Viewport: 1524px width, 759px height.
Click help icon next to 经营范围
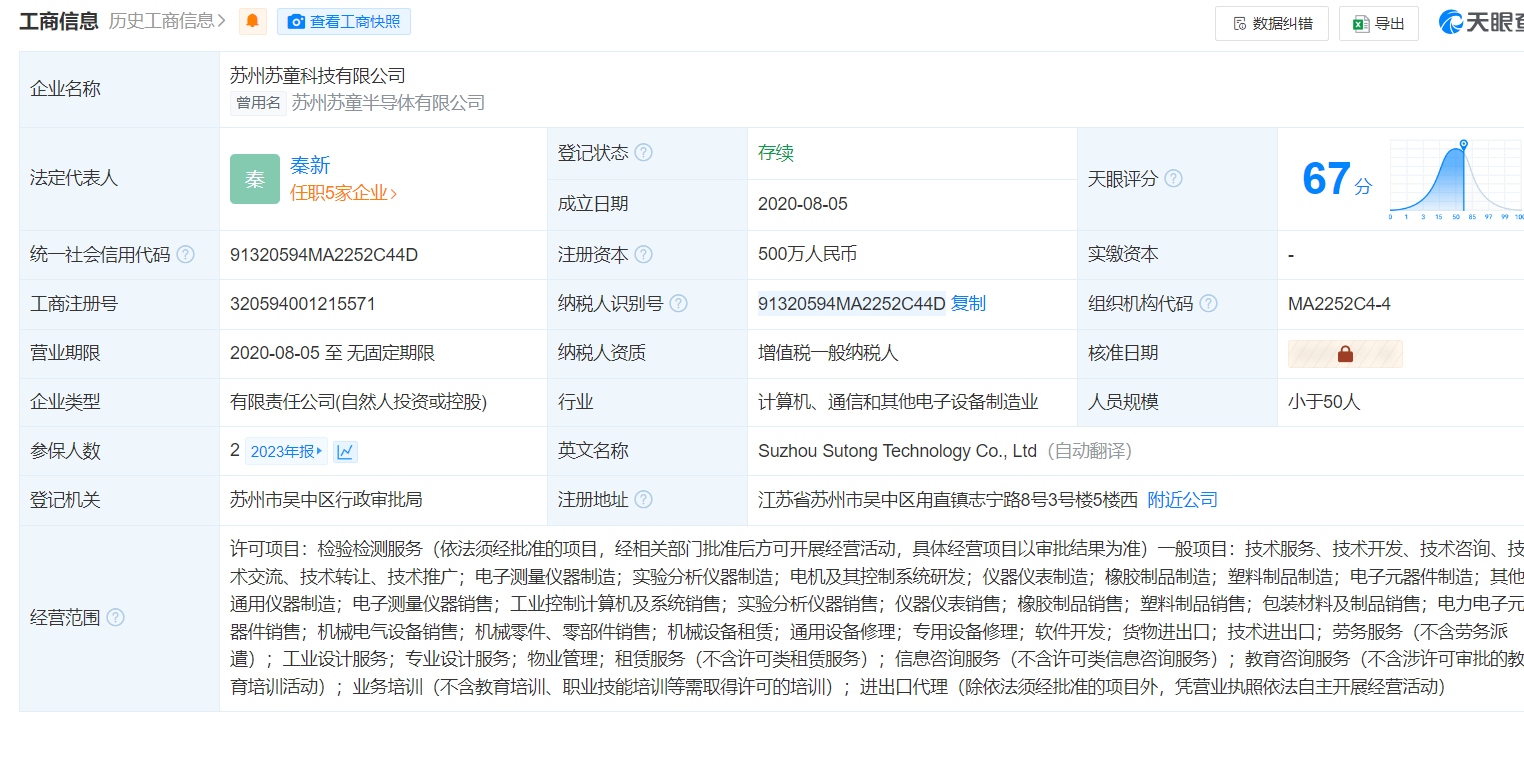tap(115, 618)
